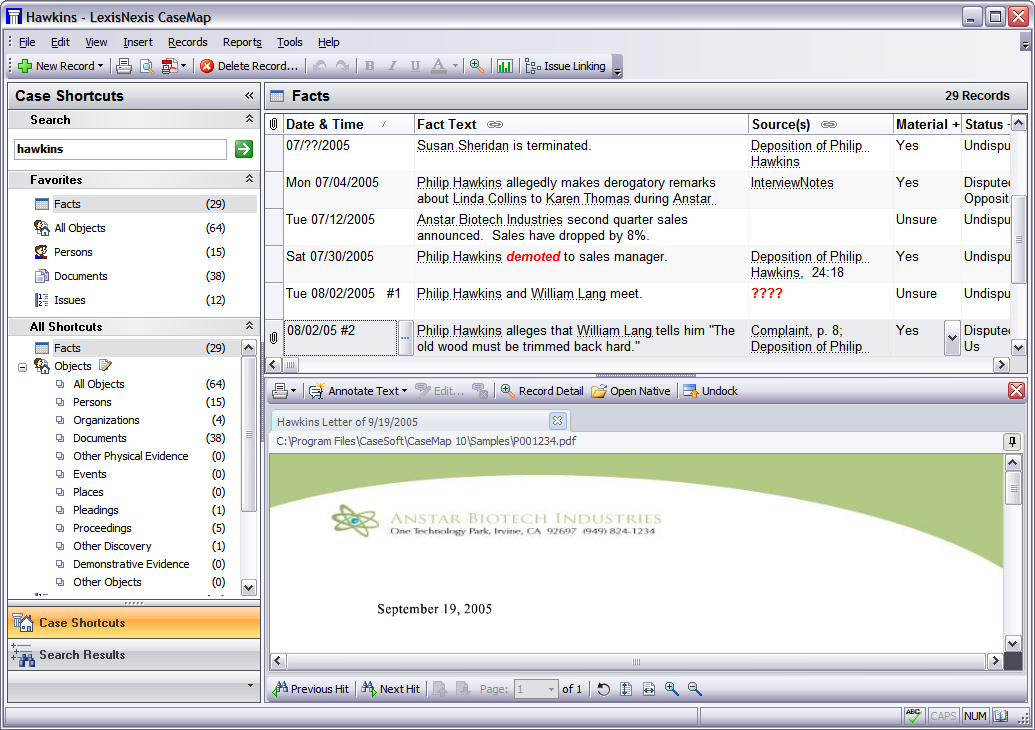The height and width of the screenshot is (730, 1035).
Task: Close the Hawkins Letter tab
Action: [x=557, y=421]
